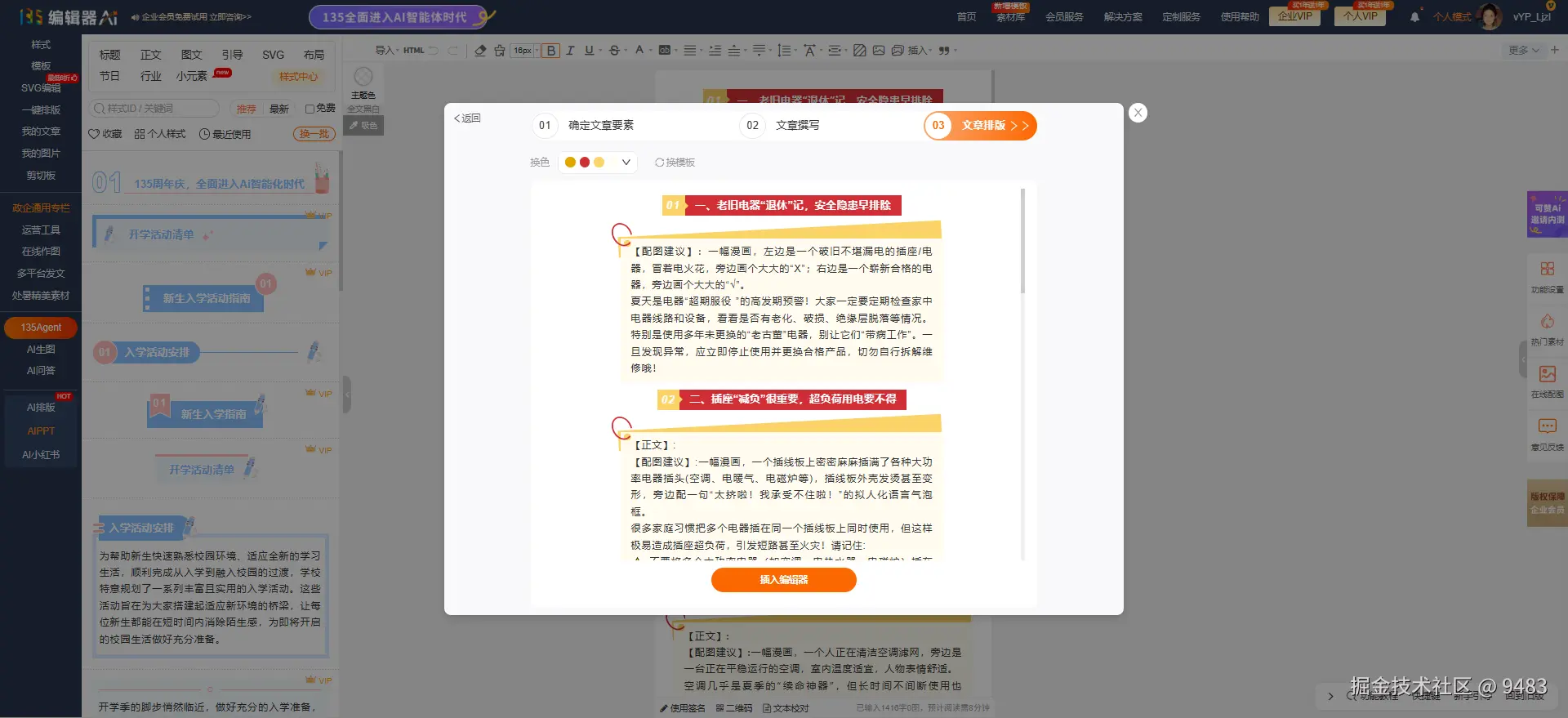Viewport: 1568px width, 718px height.
Task: Click the 吸色 eyedropper button
Action: [363, 125]
